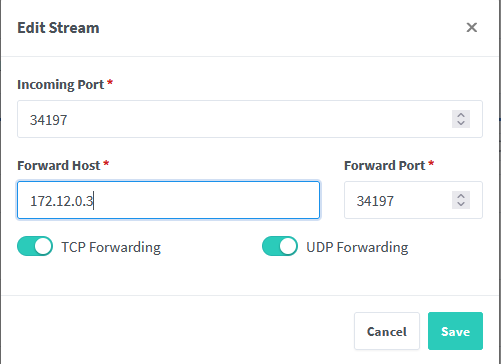Place cursor in the 172.12.0.3 text
This screenshot has height=364, width=501.
[x=62, y=201]
